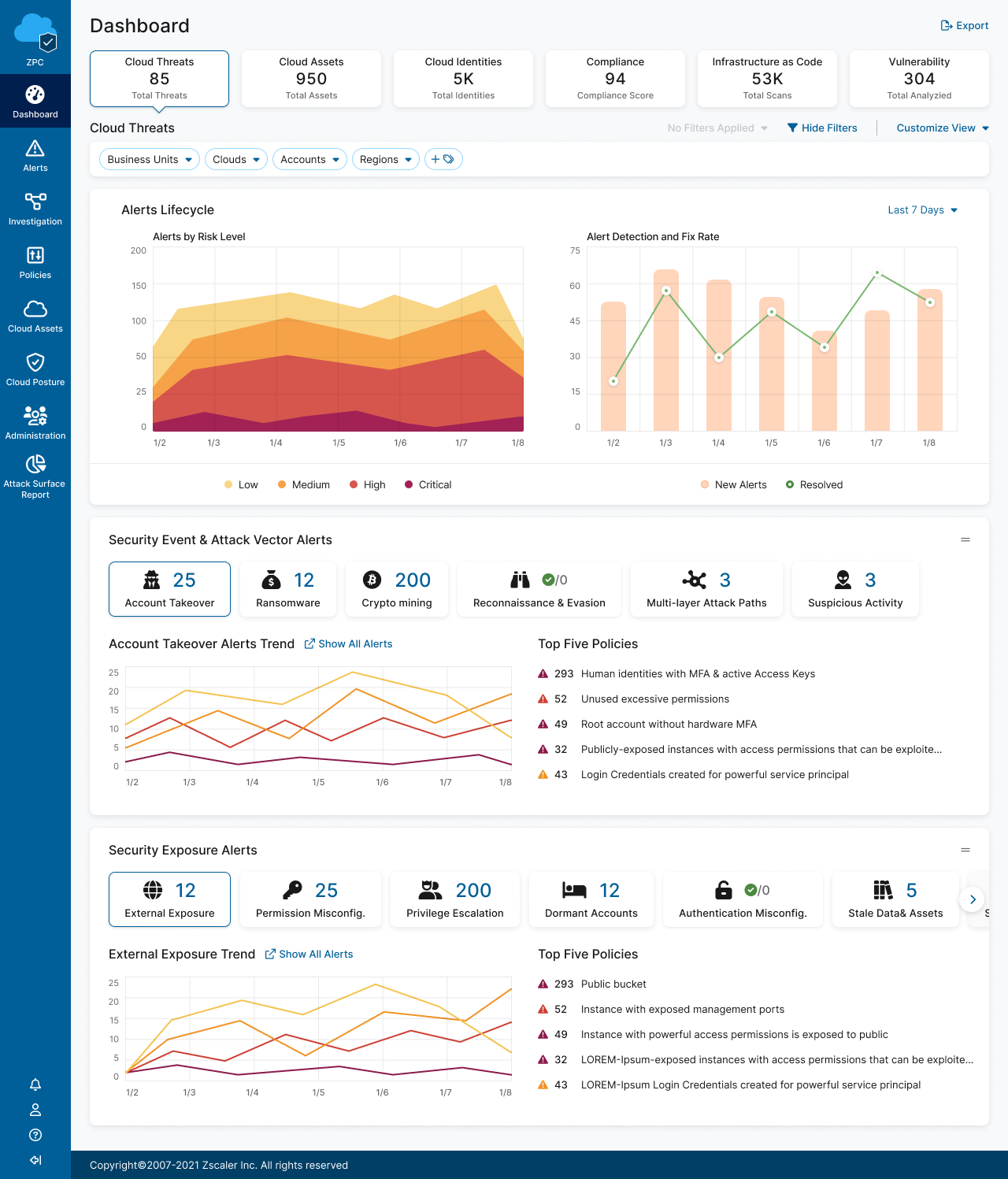Image resolution: width=1008 pixels, height=1179 pixels.
Task: Switch to the Ransomware alerts tab
Action: (x=288, y=589)
